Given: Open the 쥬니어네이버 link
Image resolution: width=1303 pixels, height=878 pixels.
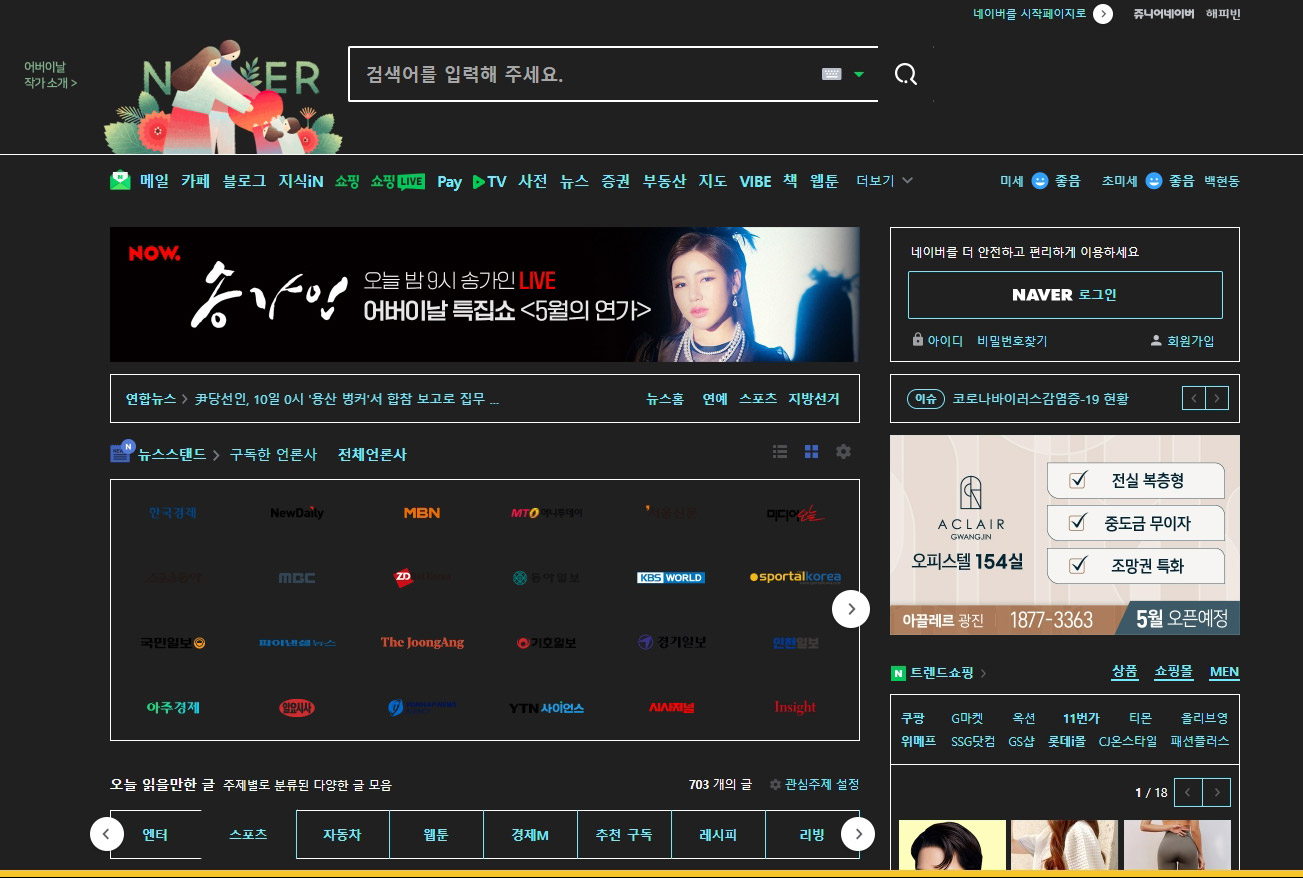Looking at the screenshot, I should [1163, 14].
